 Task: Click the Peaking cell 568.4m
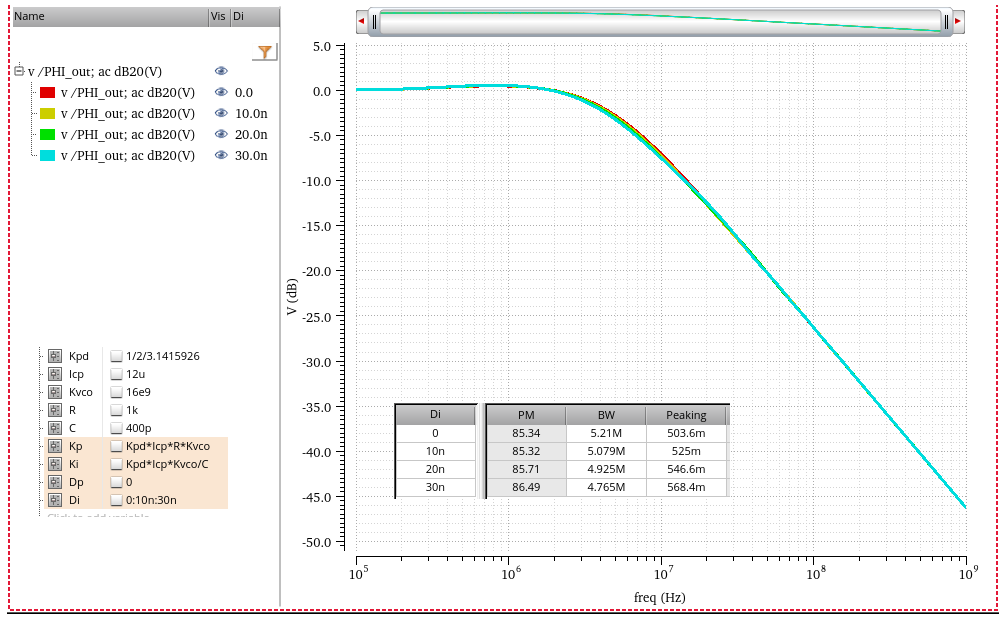click(686, 487)
